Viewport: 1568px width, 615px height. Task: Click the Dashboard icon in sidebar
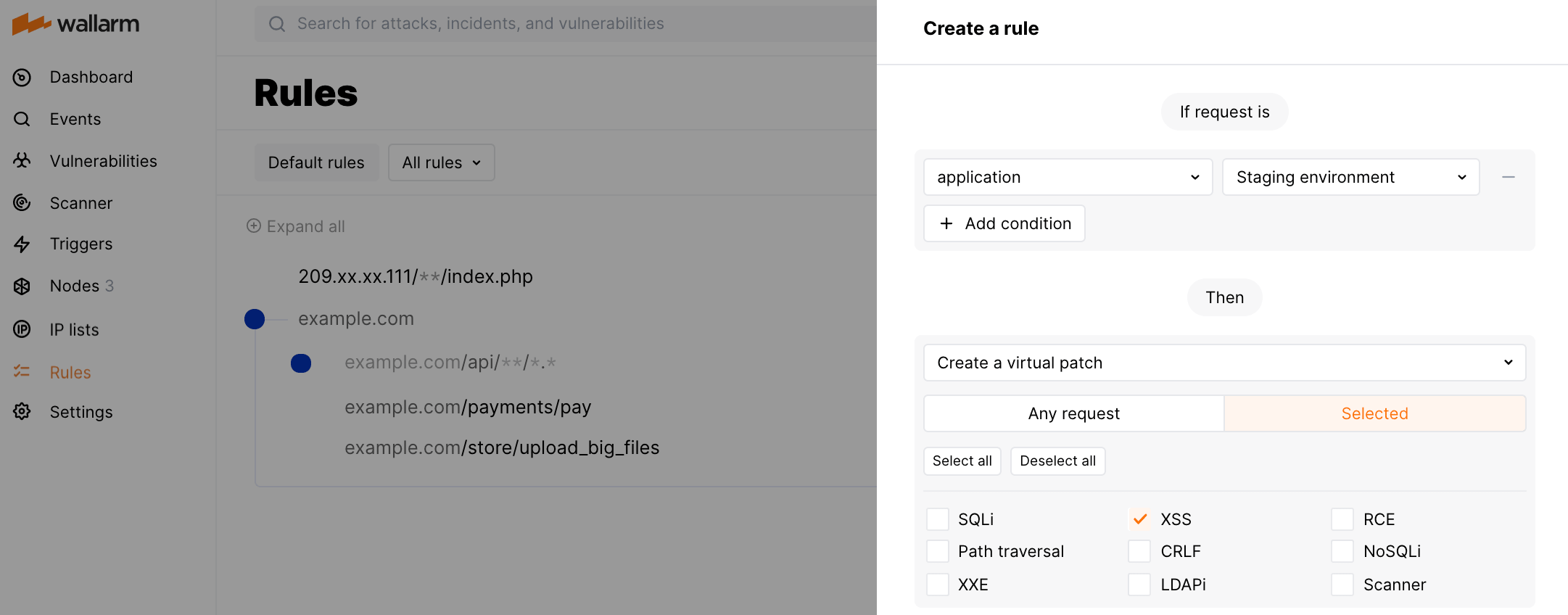coord(22,78)
